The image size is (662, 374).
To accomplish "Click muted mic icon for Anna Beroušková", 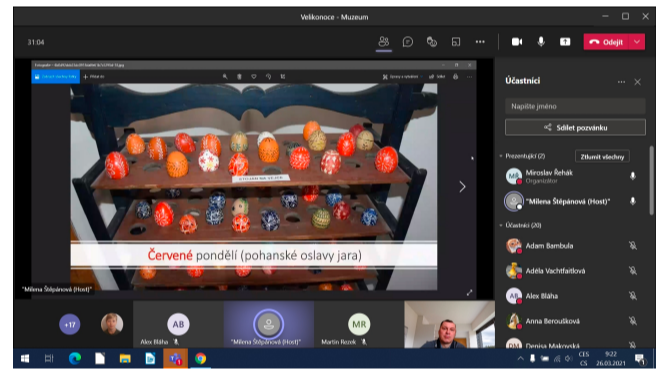I will 632,322.
